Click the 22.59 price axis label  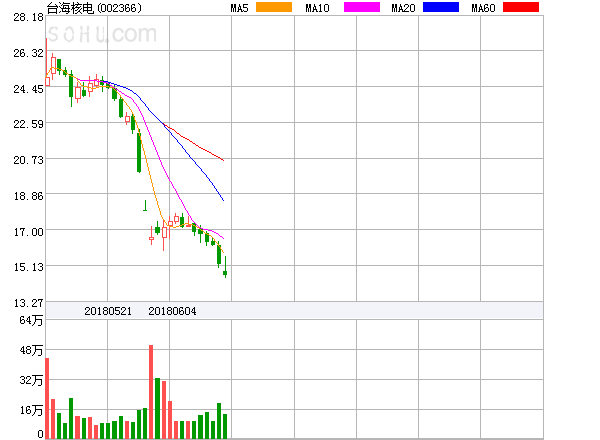click(x=29, y=124)
